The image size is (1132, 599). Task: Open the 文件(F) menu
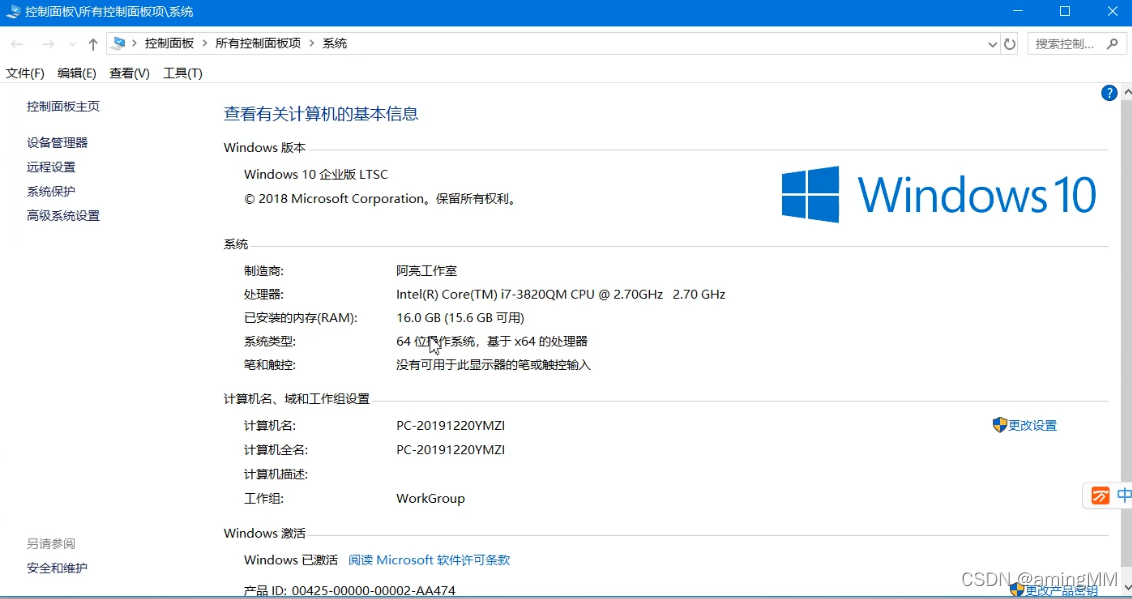(x=25, y=73)
